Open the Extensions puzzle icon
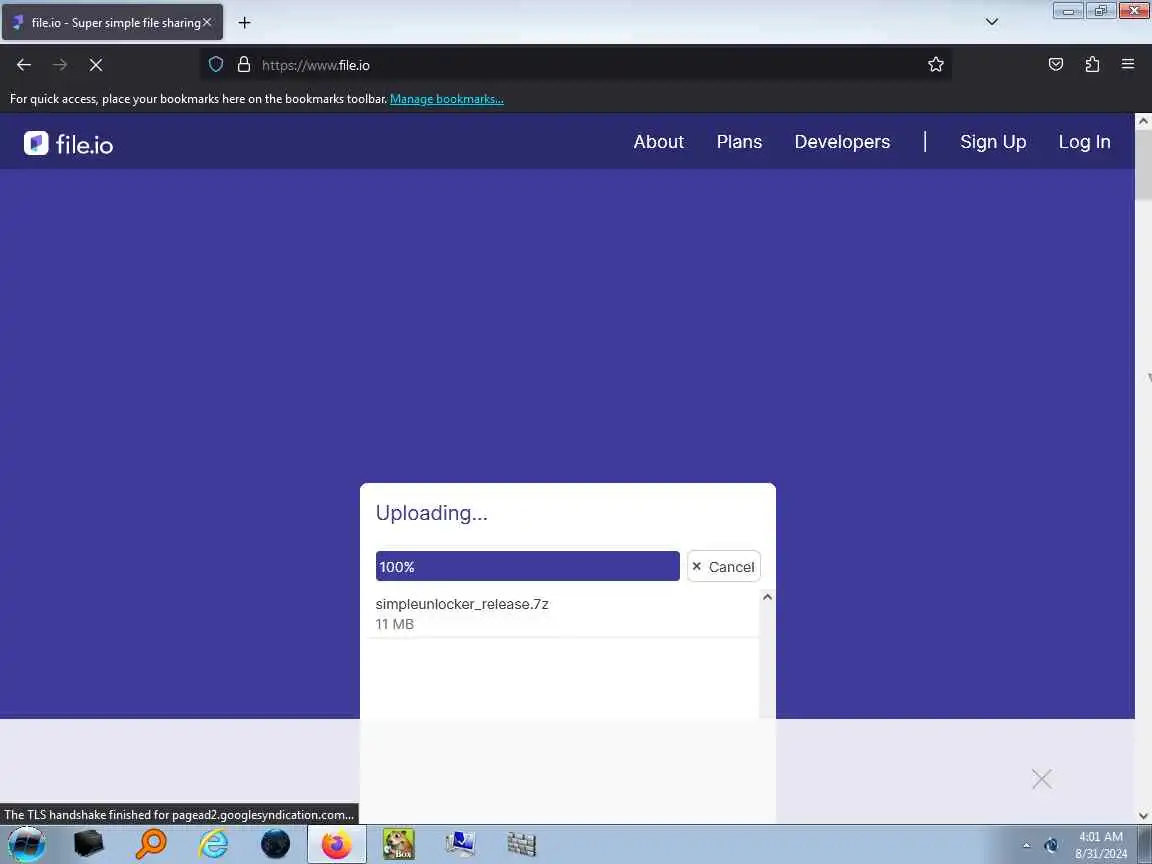This screenshot has width=1152, height=864. click(x=1092, y=65)
